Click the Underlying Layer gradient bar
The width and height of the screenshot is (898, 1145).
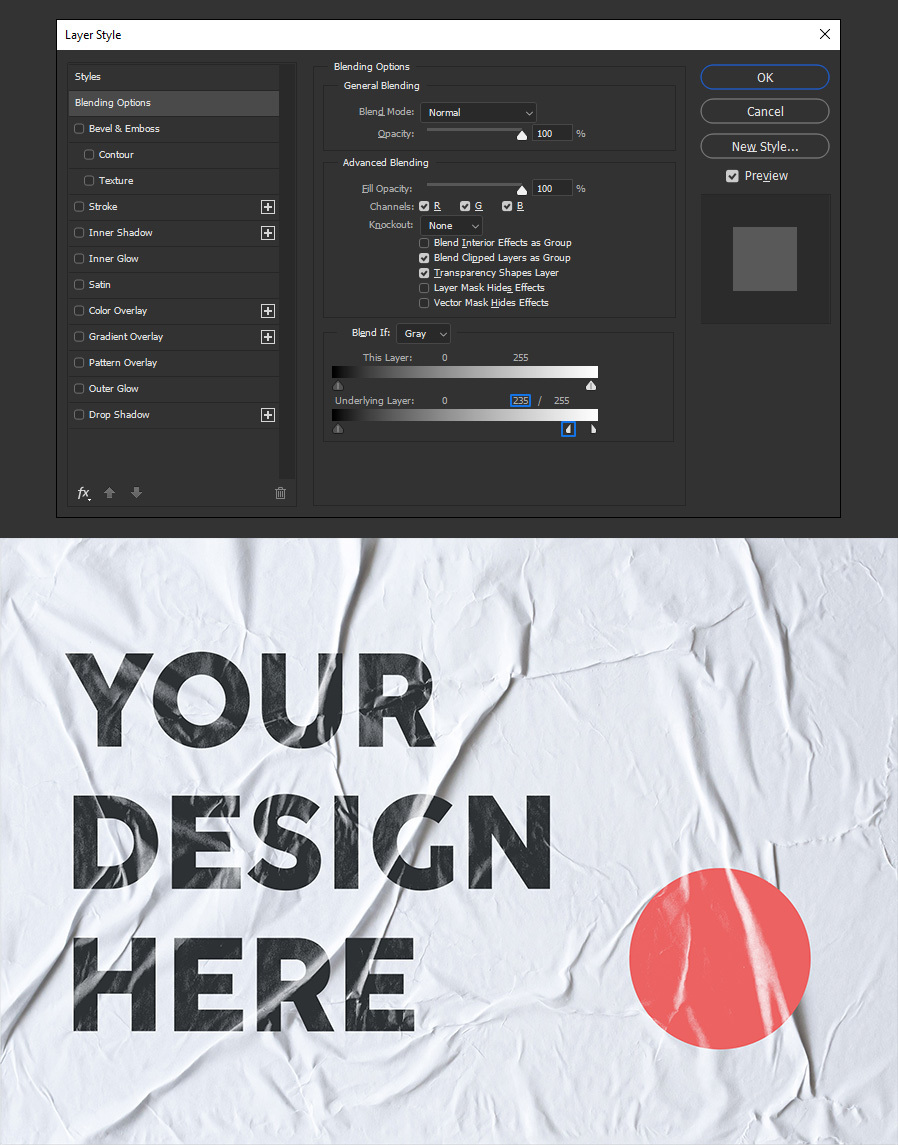(x=465, y=415)
